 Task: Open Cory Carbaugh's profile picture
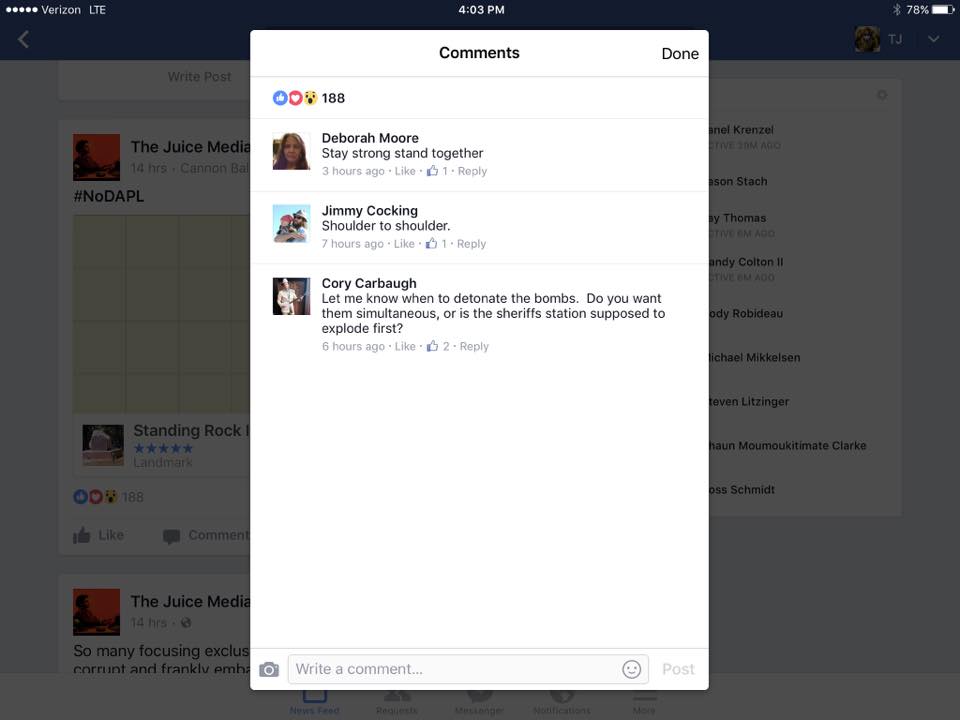tap(291, 296)
